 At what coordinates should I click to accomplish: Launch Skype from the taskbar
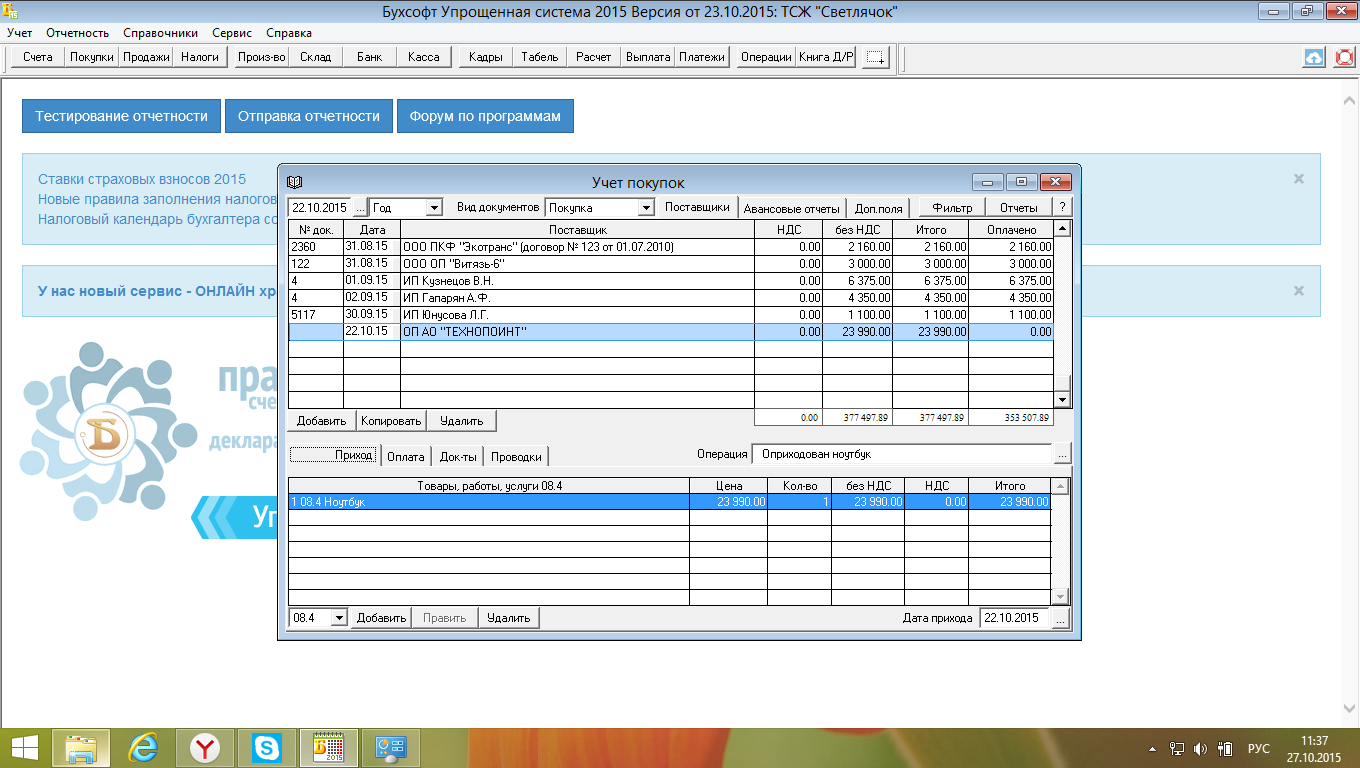tap(267, 747)
